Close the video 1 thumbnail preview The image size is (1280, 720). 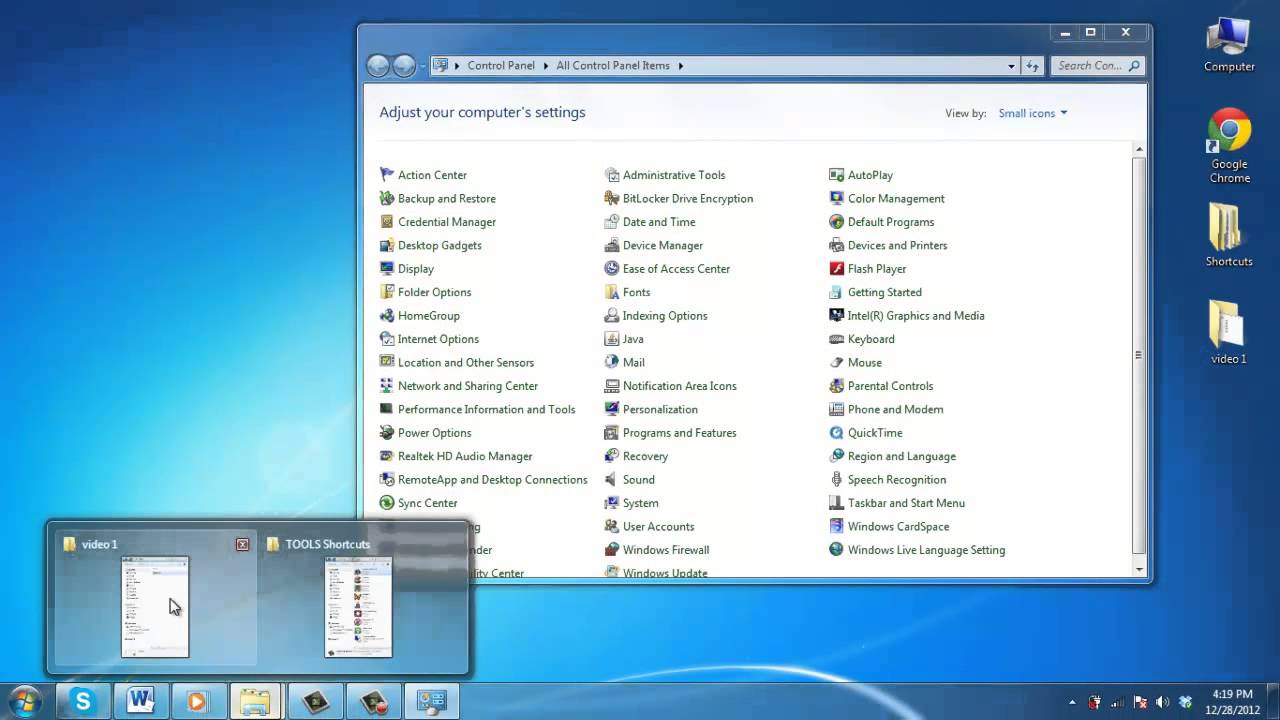(x=242, y=544)
